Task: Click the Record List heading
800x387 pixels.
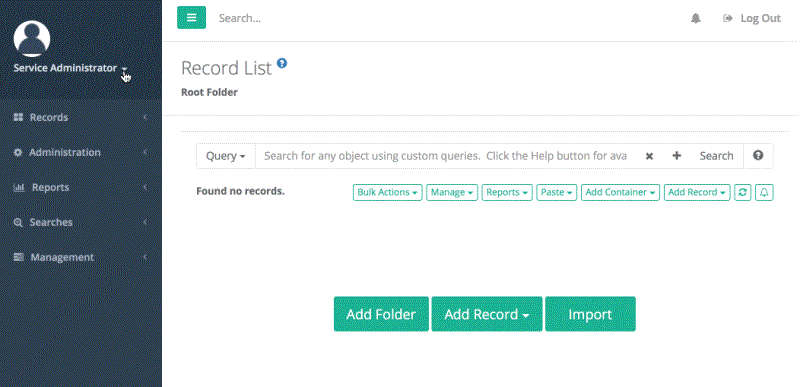Action: pyautogui.click(x=227, y=68)
